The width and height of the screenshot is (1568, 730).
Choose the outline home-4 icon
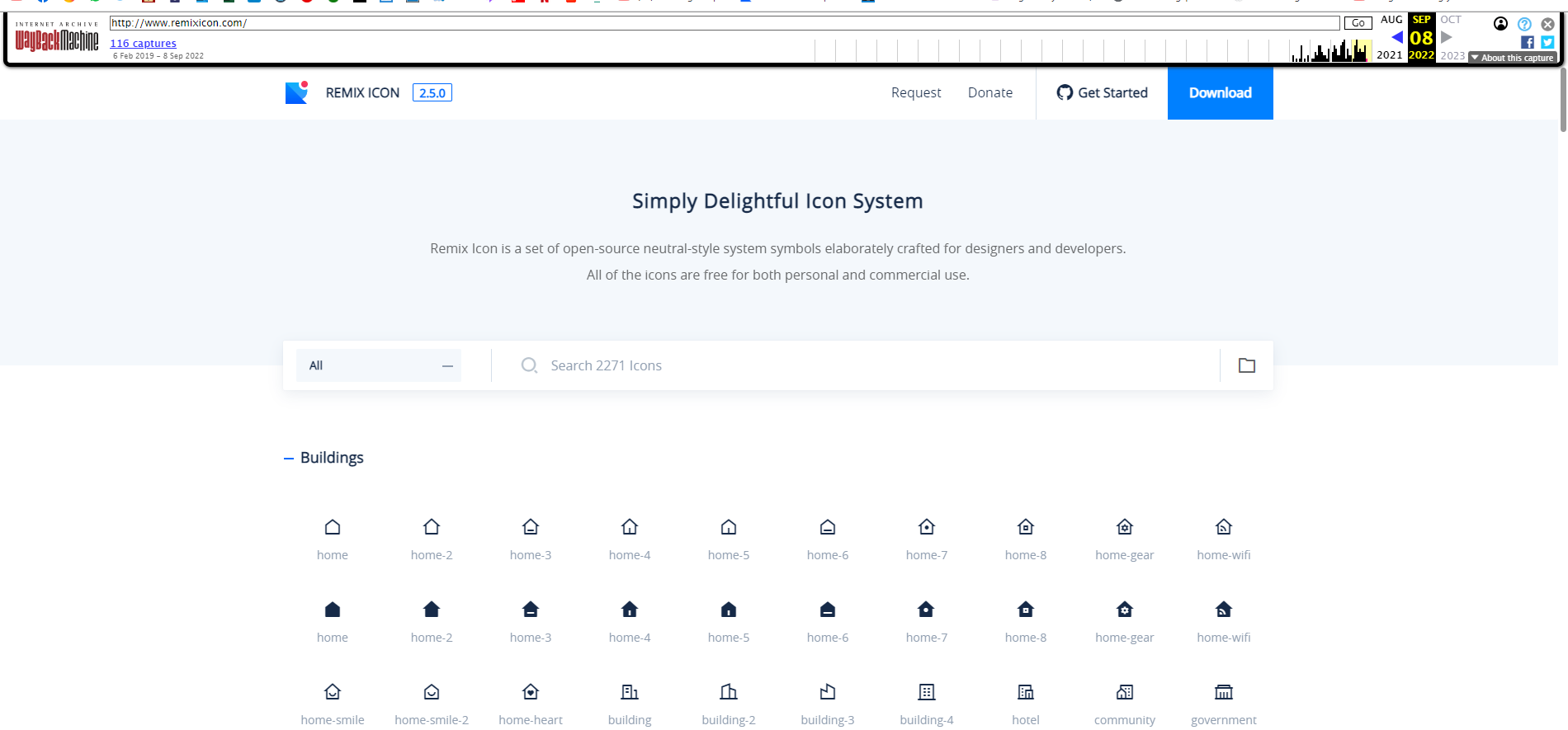pyautogui.click(x=630, y=527)
